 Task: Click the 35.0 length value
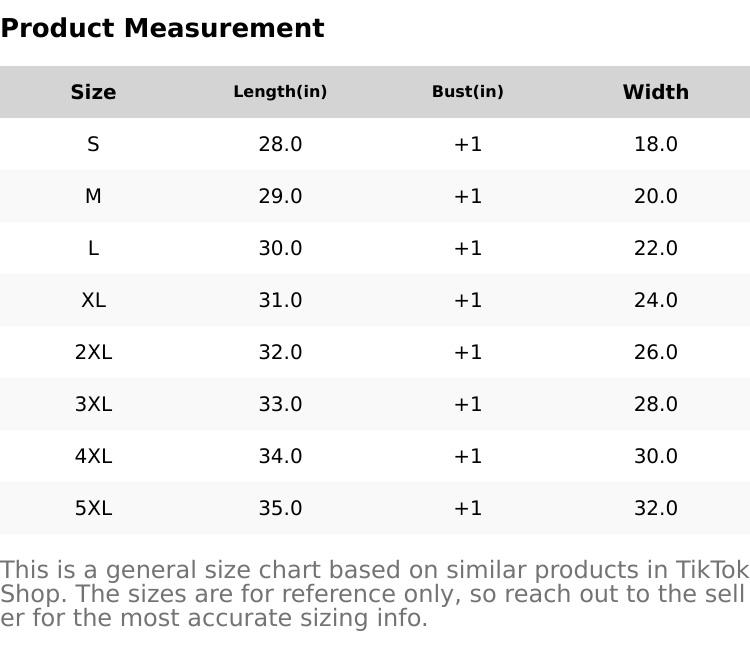280,508
